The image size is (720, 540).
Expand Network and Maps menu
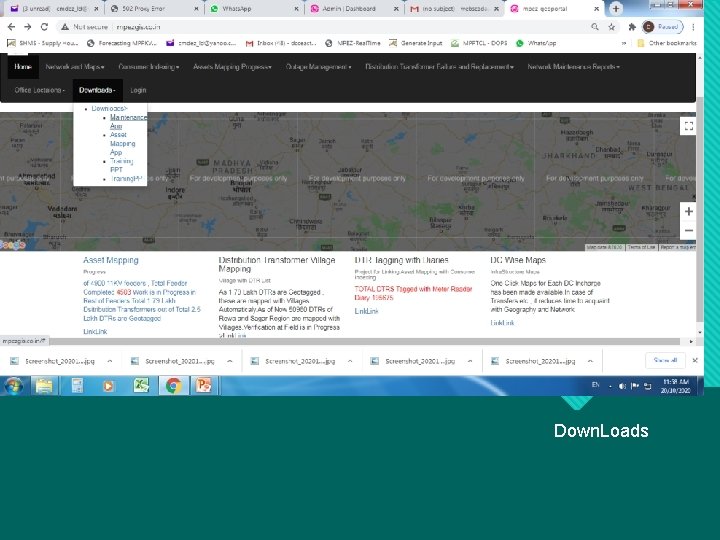75,67
